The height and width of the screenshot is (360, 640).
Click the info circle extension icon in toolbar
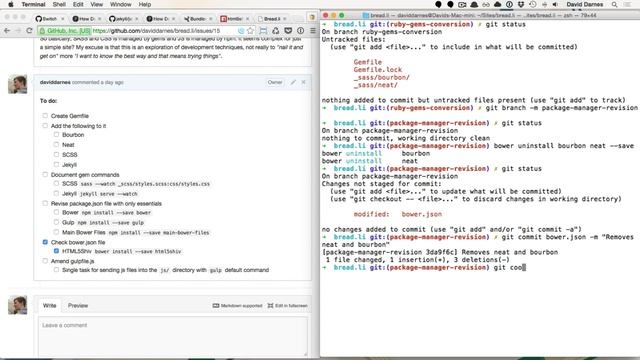pos(300,31)
